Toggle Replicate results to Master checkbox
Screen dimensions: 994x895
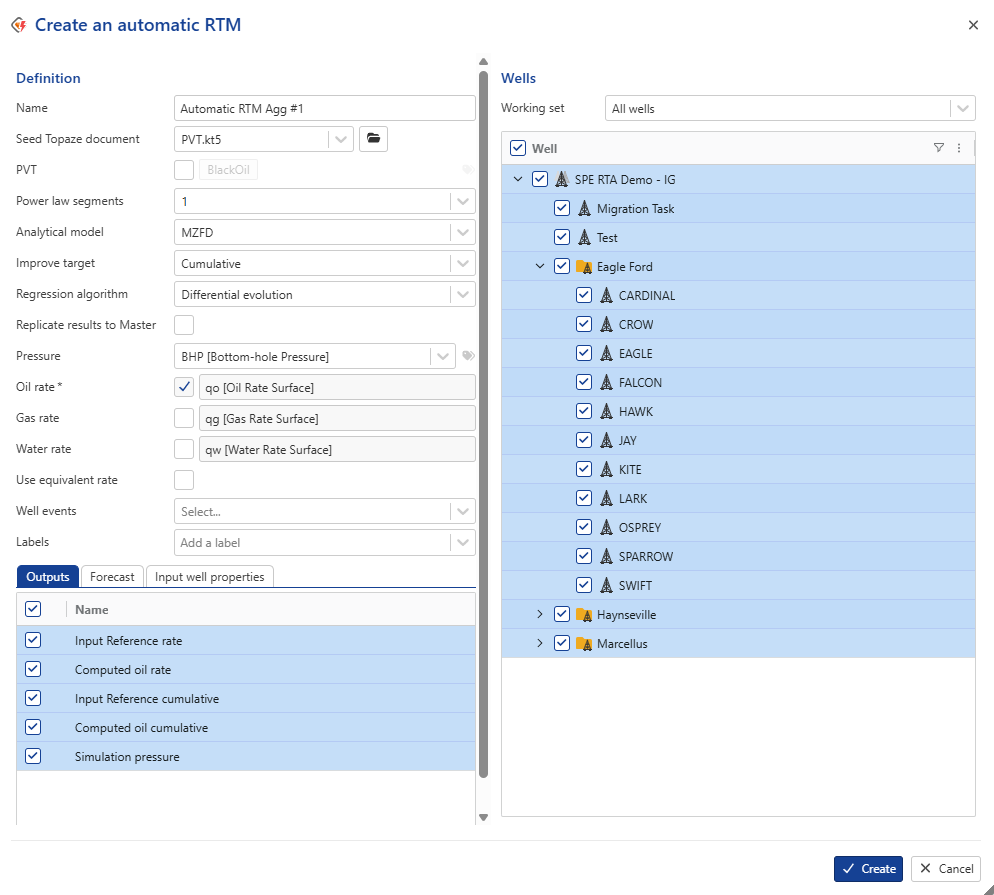(184, 325)
